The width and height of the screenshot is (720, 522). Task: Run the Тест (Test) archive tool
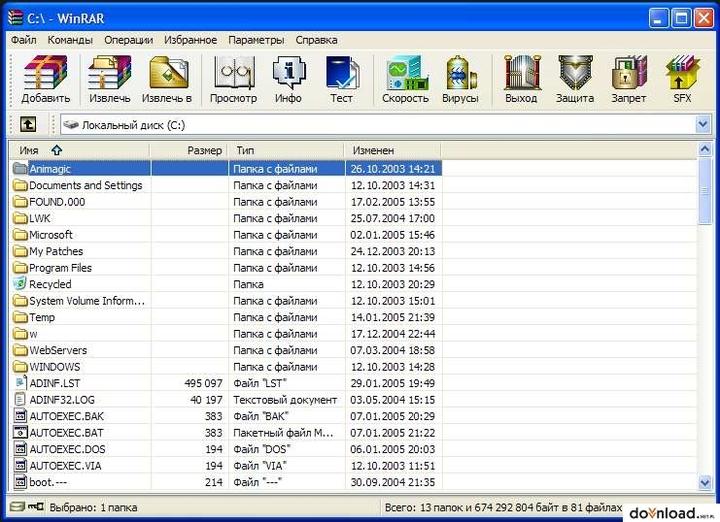[x=341, y=78]
